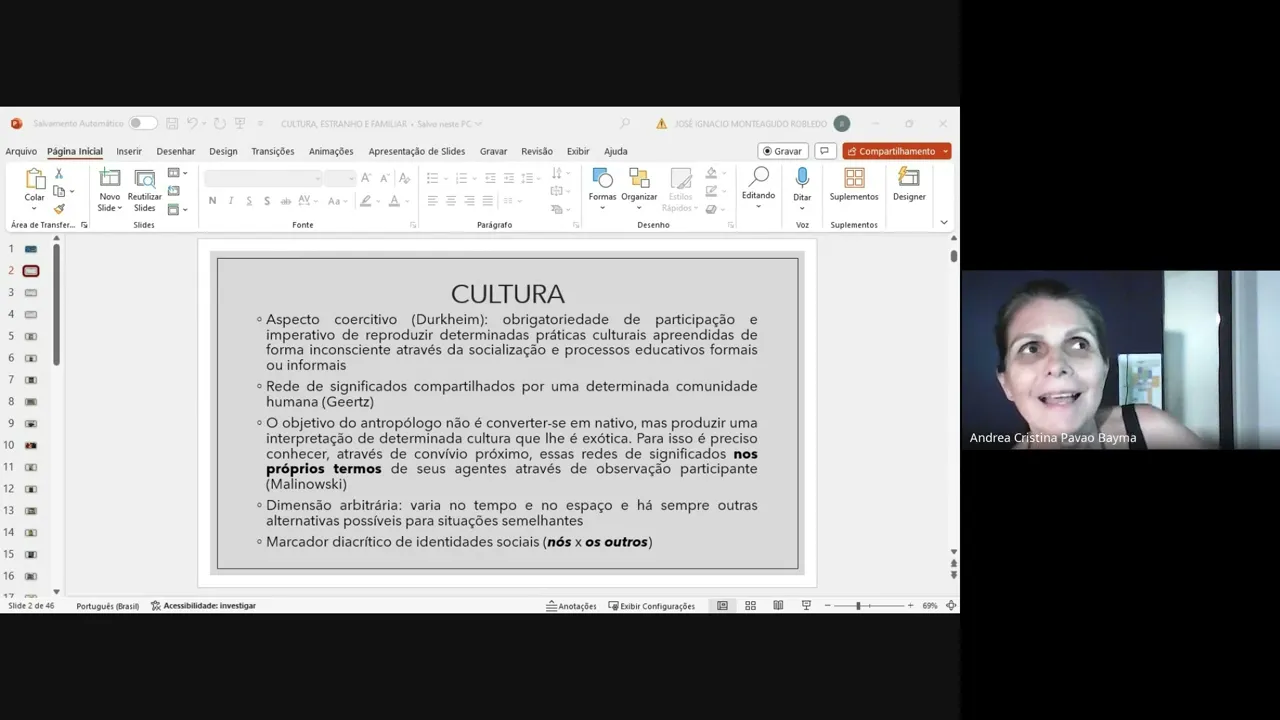Image resolution: width=1280 pixels, height=720 pixels.
Task: Open the Fonte dialog launcher
Action: click(x=413, y=225)
